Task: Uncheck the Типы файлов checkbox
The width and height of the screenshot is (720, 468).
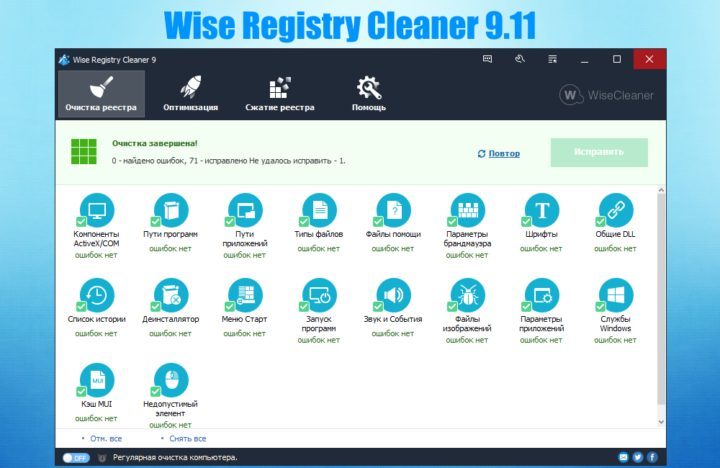Action: [x=303, y=222]
